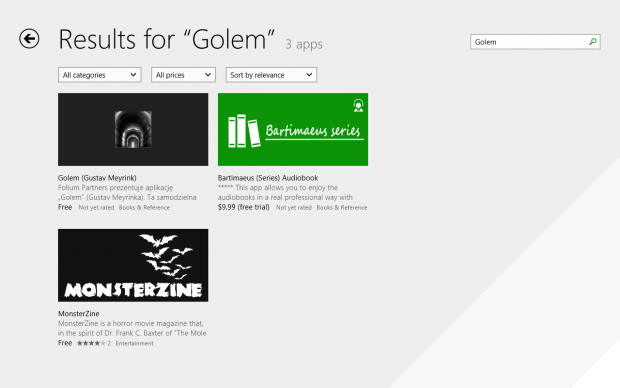Viewport: 620px width, 388px height.
Task: Click the headphone icon on Bartimaeus tile
Action: pyautogui.click(x=358, y=106)
